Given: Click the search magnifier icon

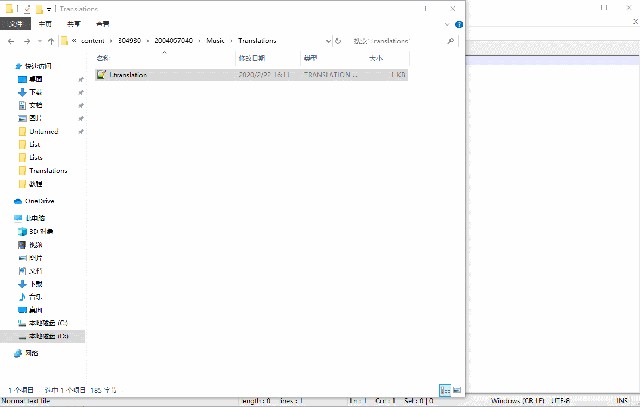Looking at the screenshot, I should coord(451,41).
